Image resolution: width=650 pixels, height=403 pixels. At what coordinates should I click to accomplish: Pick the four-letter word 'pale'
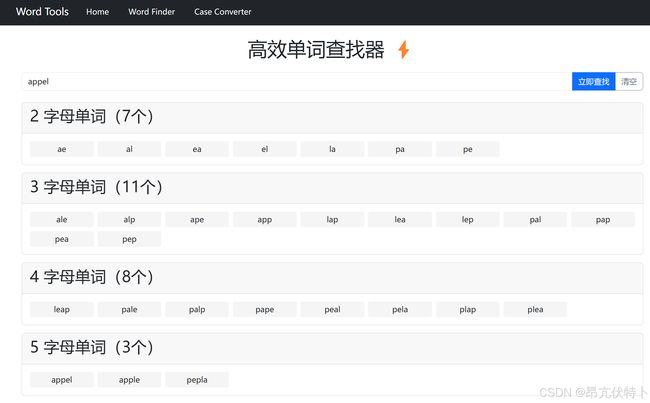coord(129,309)
